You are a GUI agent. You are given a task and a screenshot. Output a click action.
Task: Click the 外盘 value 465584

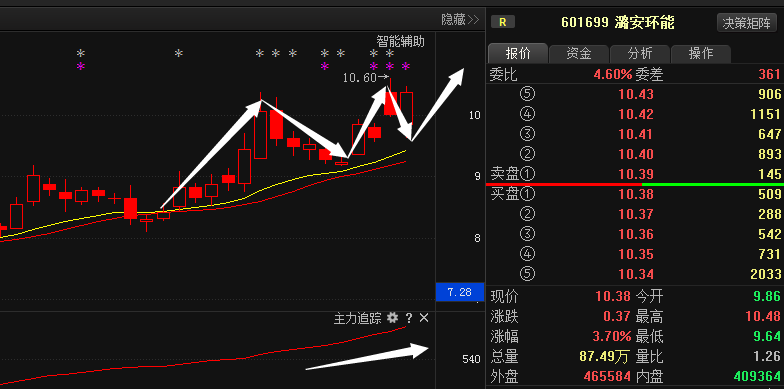tap(607, 376)
